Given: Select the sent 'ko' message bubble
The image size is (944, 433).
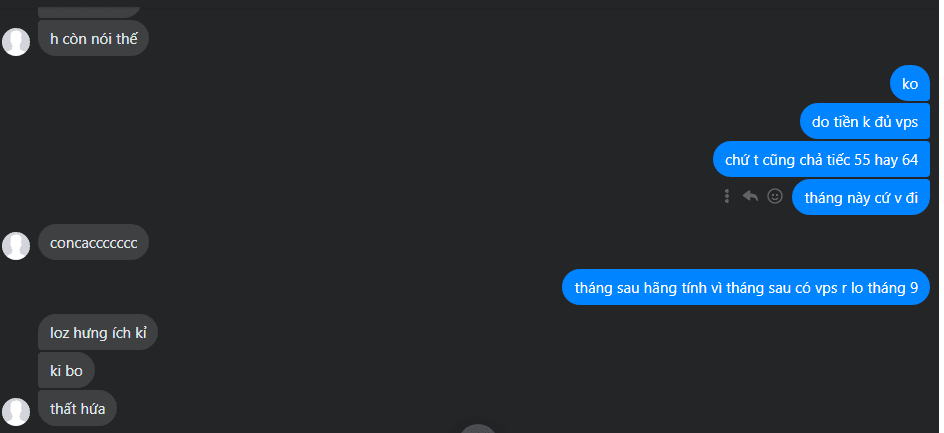Looking at the screenshot, I should tap(910, 84).
